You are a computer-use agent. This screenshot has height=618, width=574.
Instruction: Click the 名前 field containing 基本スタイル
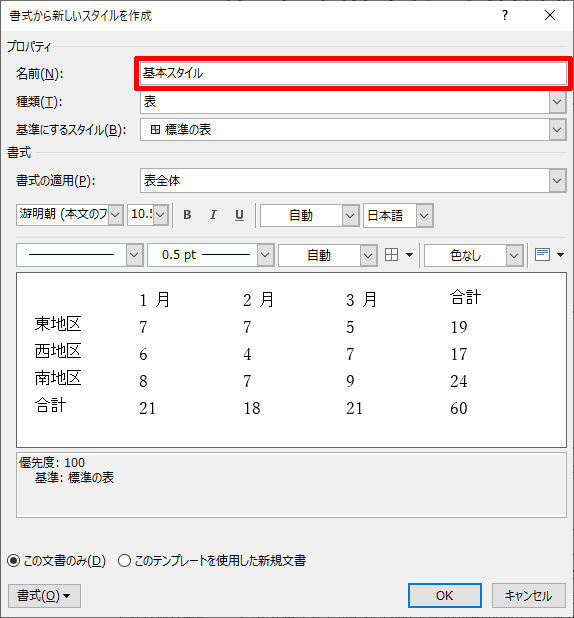click(x=353, y=73)
